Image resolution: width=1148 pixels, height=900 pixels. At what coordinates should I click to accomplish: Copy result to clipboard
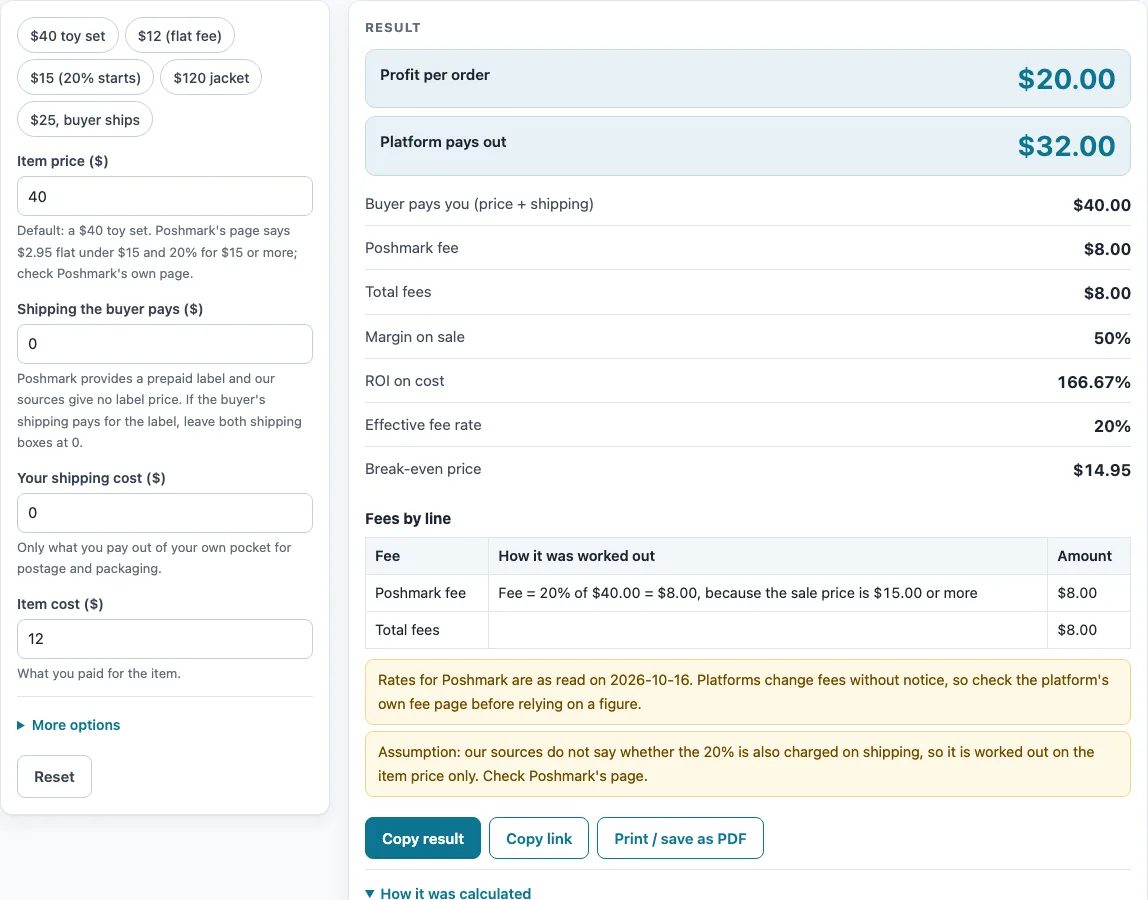click(x=423, y=838)
